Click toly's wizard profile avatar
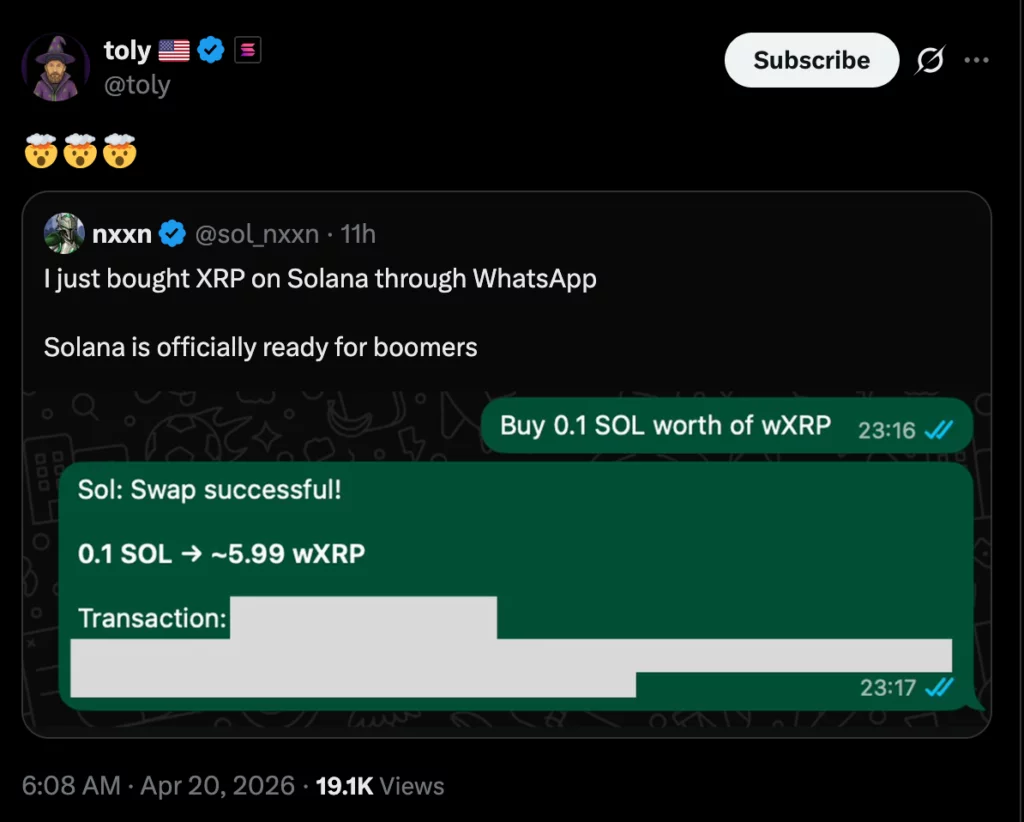The image size is (1024, 822). point(56,66)
